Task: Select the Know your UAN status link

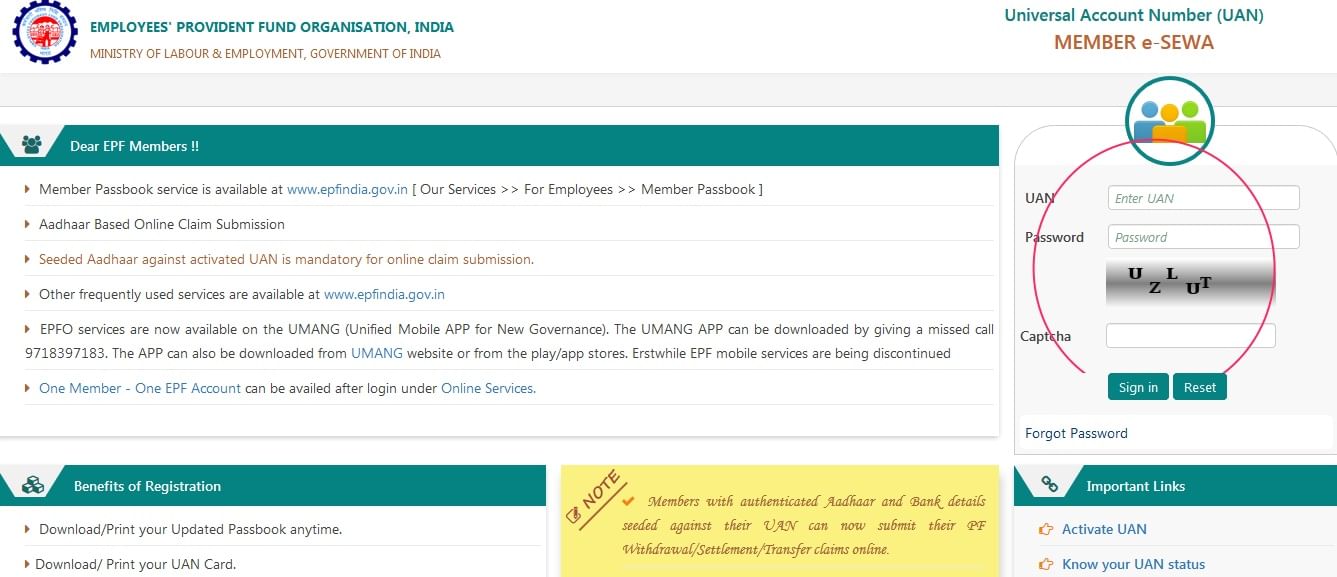Action: pyautogui.click(x=1133, y=564)
